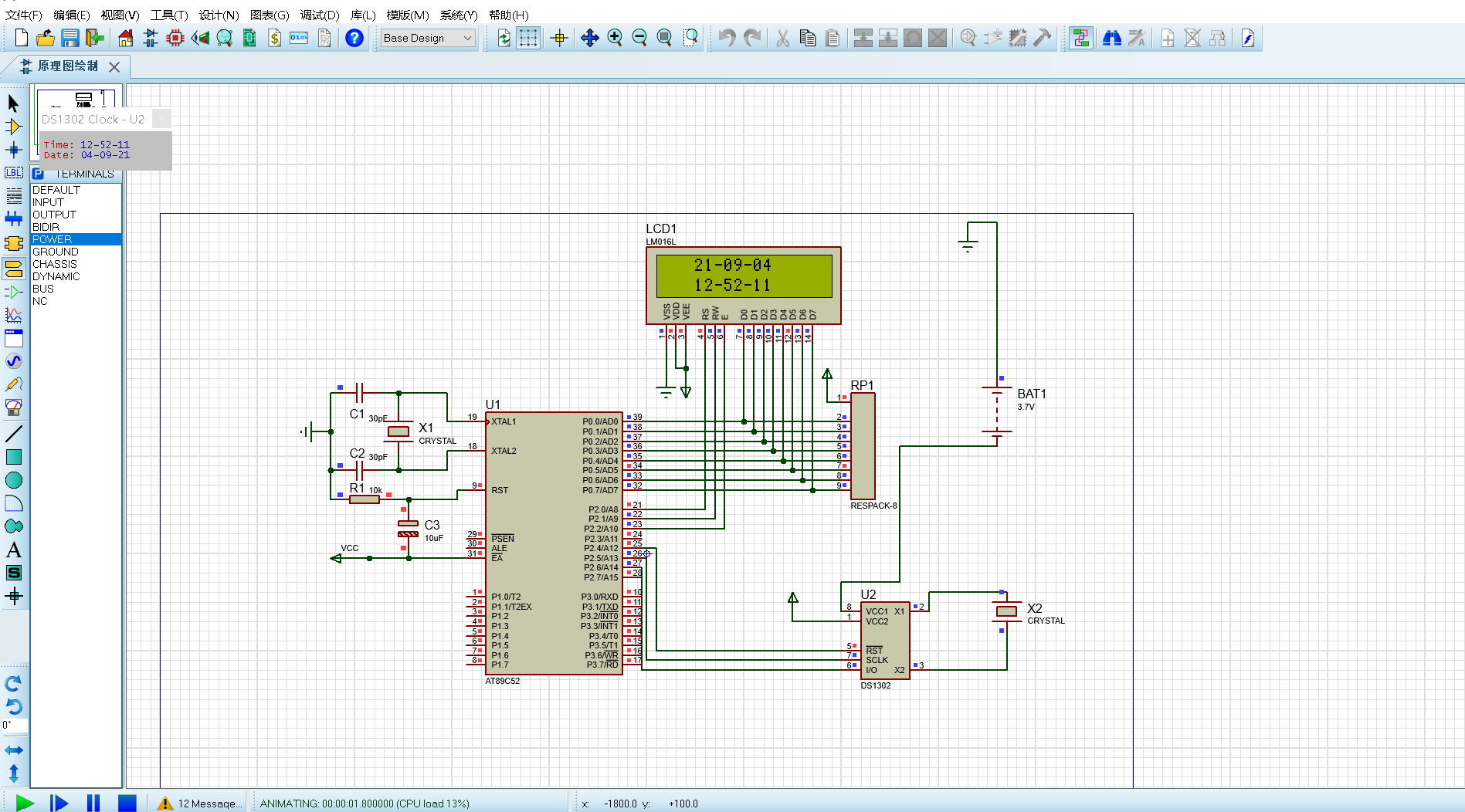
Task: Close the 原理图绘制 tab
Action: (x=114, y=67)
